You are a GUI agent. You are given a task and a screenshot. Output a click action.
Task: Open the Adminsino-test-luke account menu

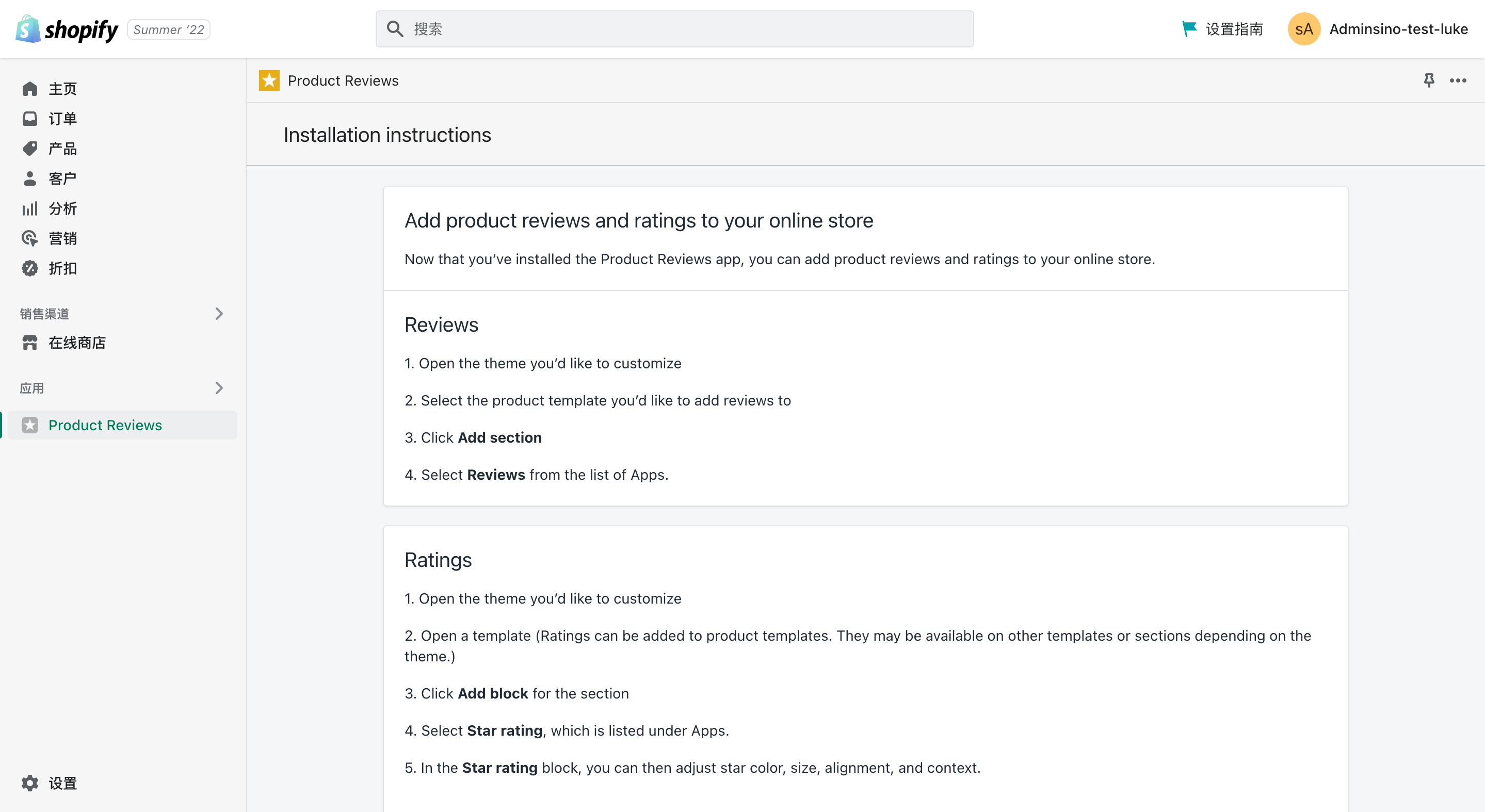[1398, 29]
